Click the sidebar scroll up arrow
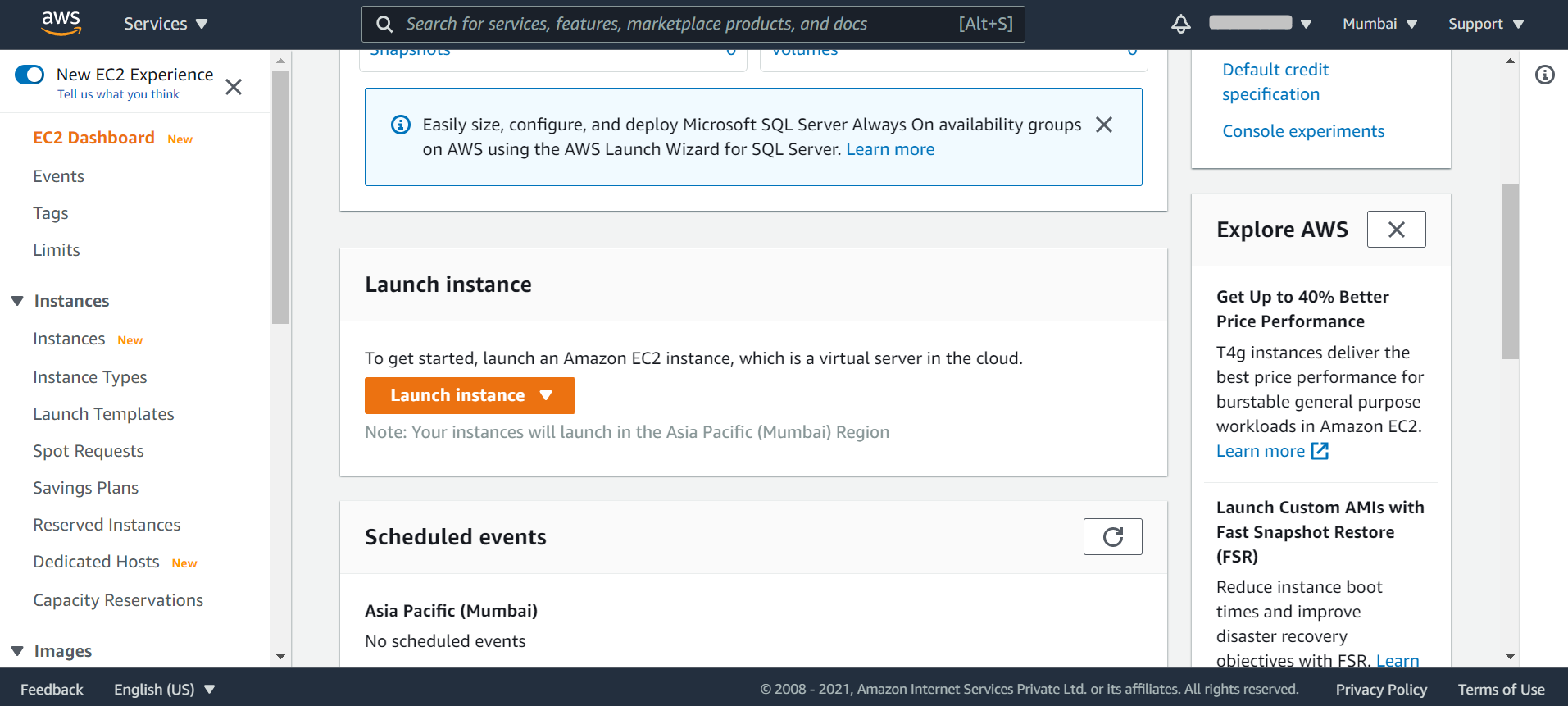1568x706 pixels. point(280,61)
